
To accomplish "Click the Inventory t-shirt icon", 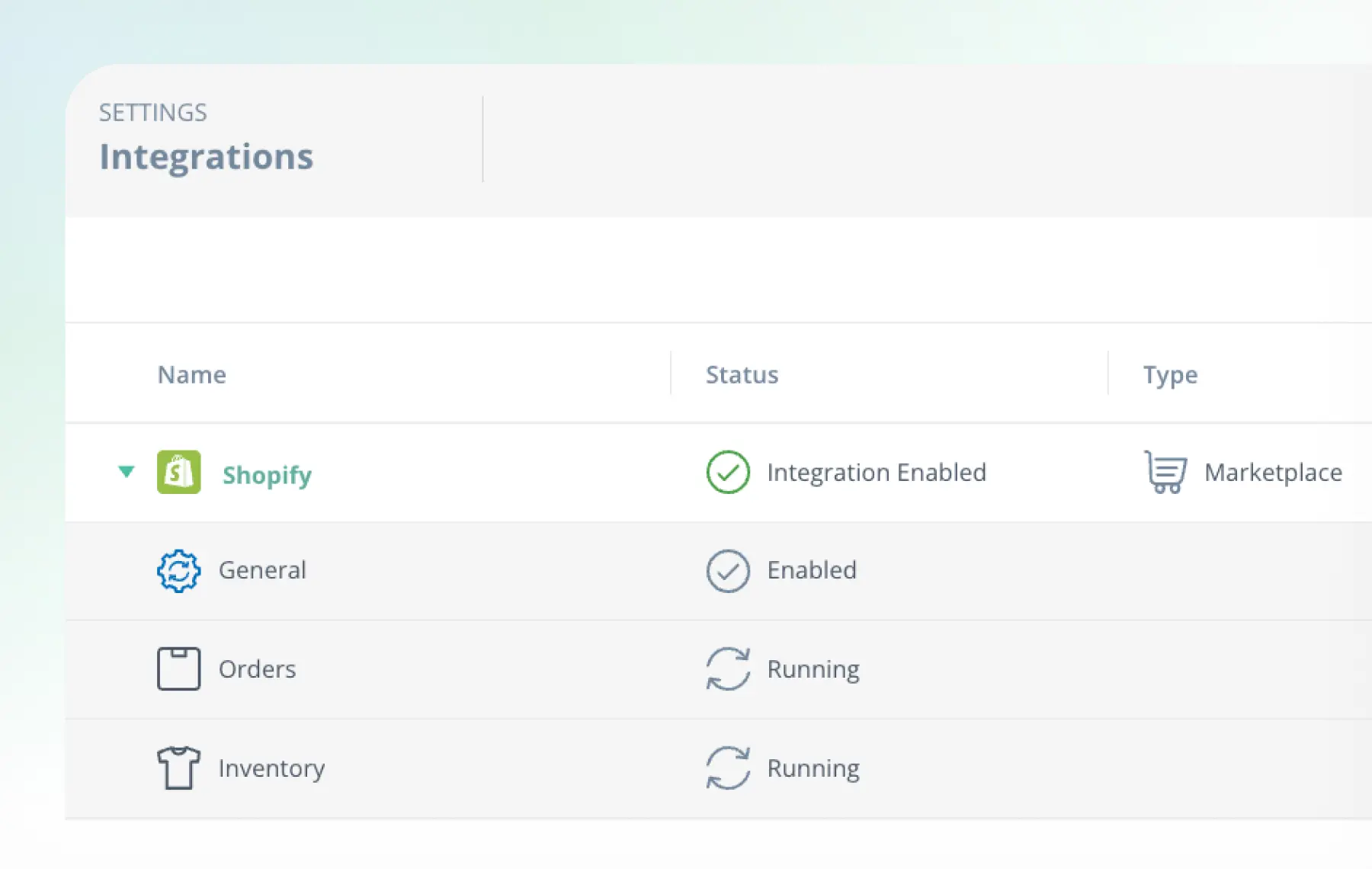I will (x=178, y=768).
